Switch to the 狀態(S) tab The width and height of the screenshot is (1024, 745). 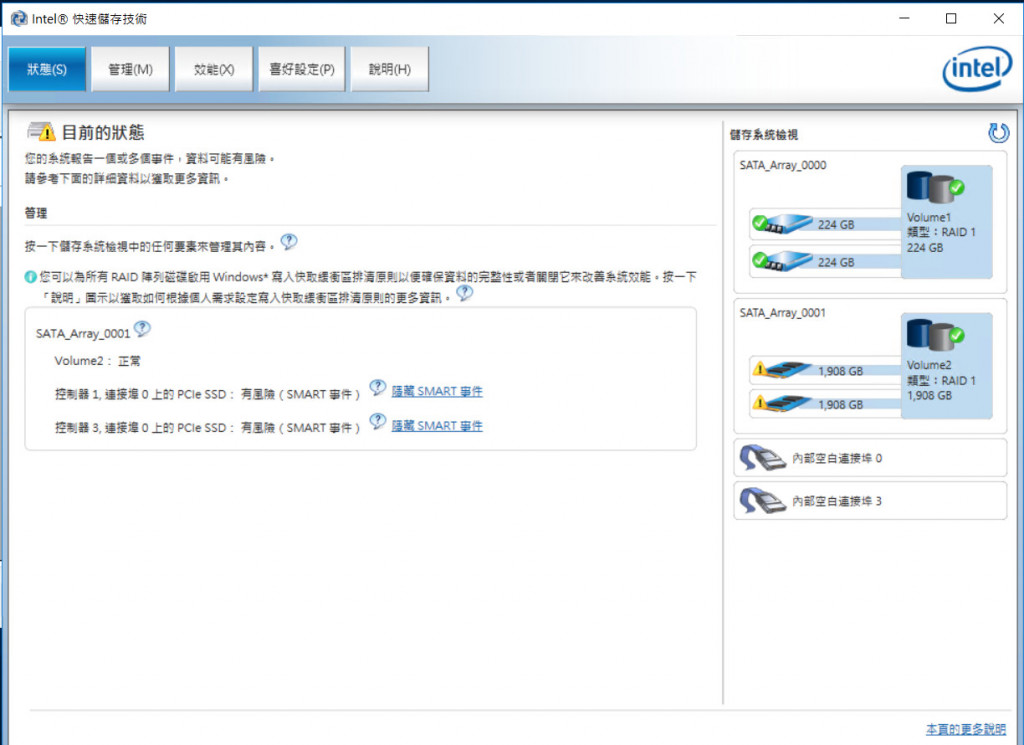pyautogui.click(x=47, y=69)
